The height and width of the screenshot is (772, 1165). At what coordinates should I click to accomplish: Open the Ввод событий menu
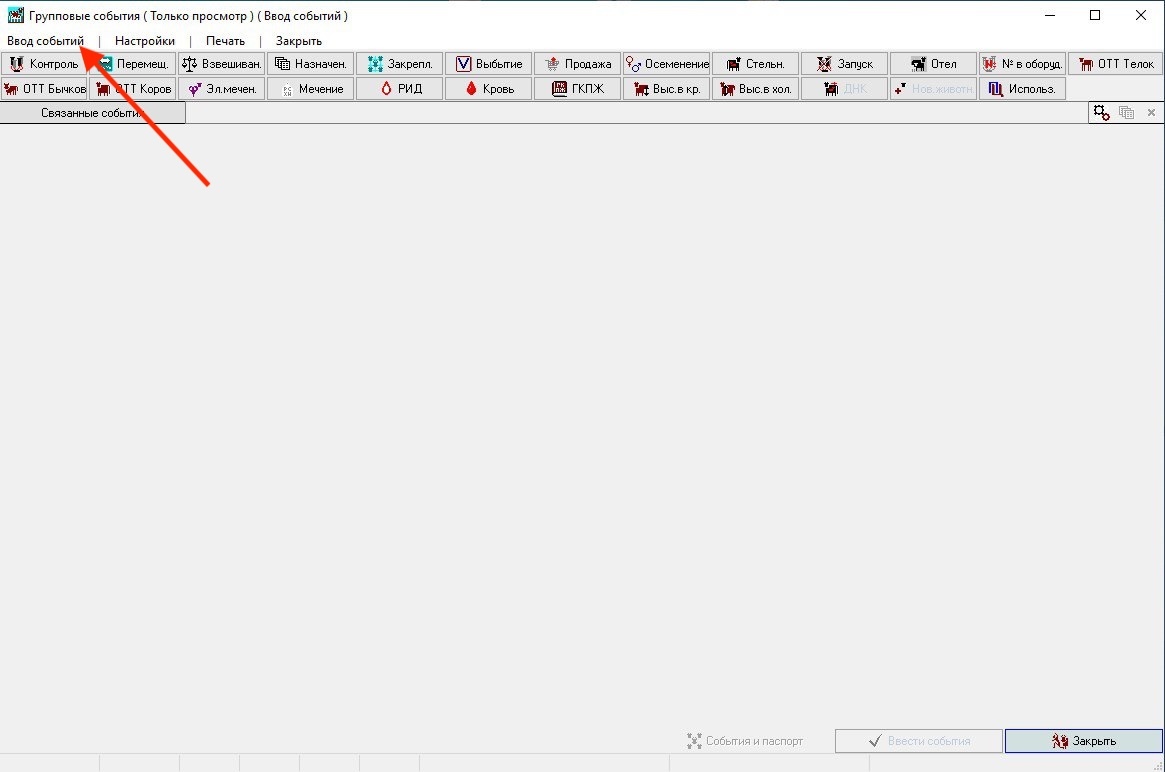point(45,41)
